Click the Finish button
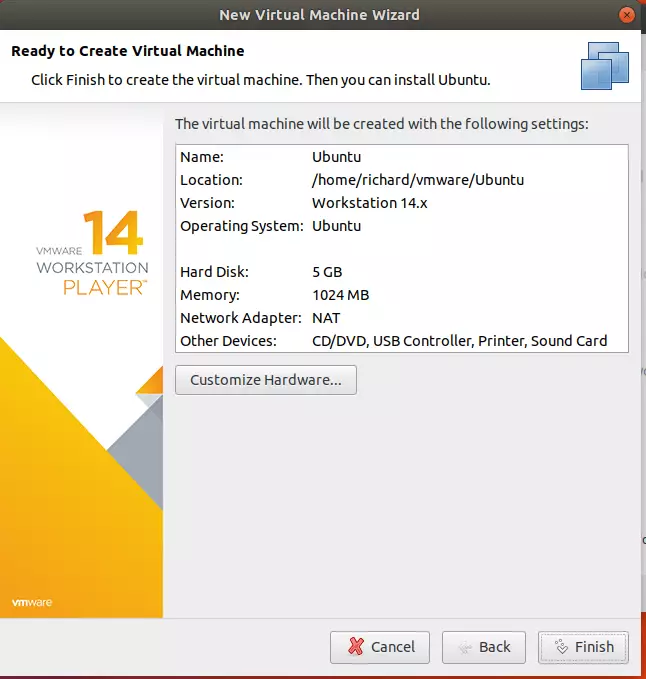This screenshot has width=646, height=679. (x=583, y=647)
